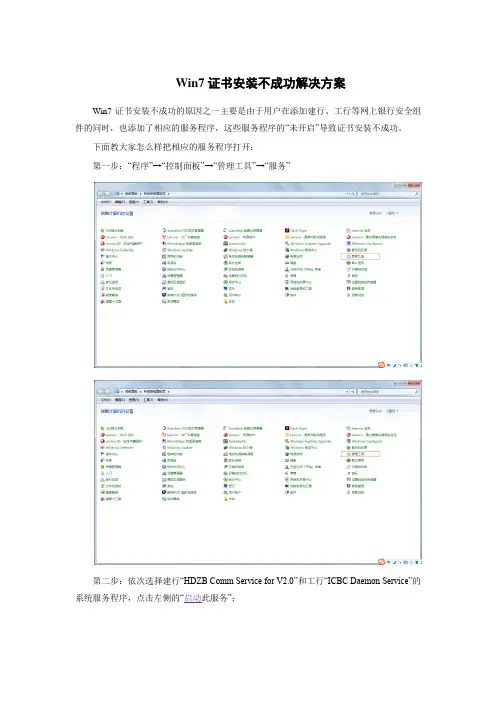This screenshot has width=496, height=702.
Task: Open Windows Defender in the second Control Panel screenshot
Action: (117, 448)
